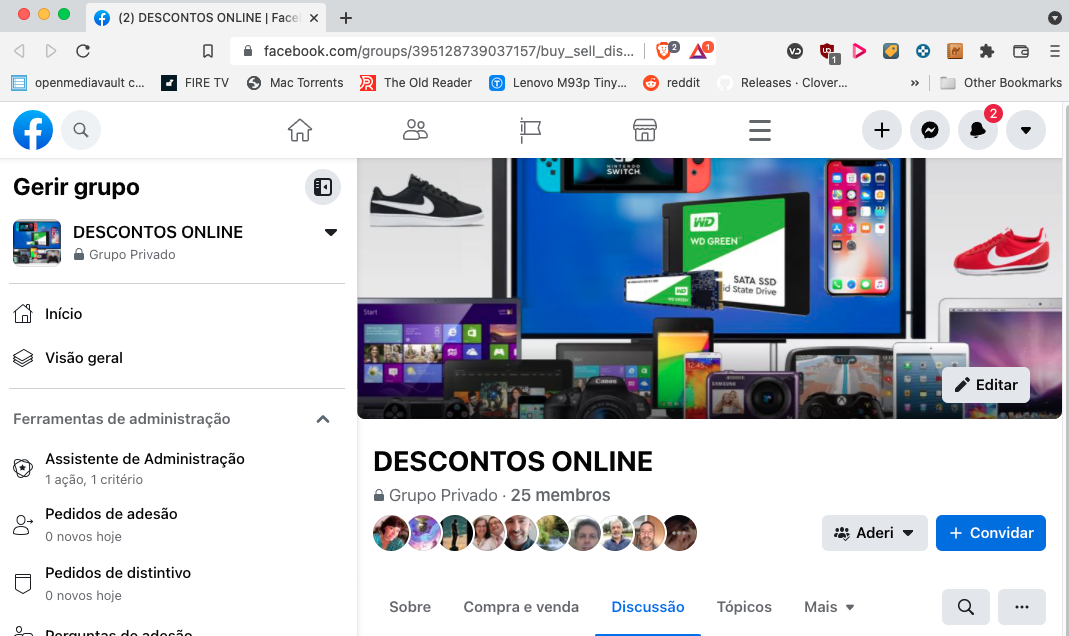Click the Create plus button
The width and height of the screenshot is (1069, 636).
(x=882, y=130)
